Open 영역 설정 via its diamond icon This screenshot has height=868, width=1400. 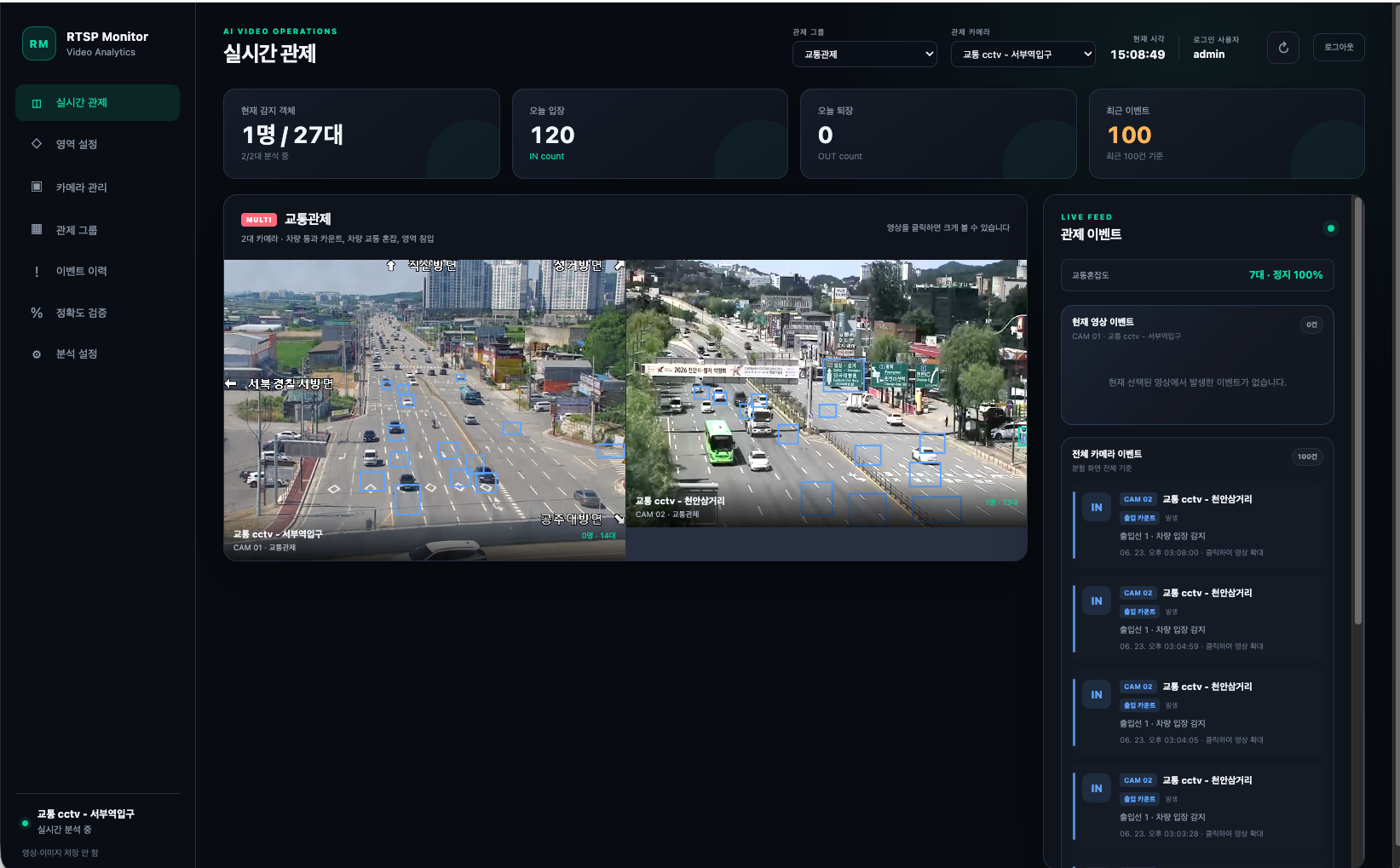pos(37,143)
